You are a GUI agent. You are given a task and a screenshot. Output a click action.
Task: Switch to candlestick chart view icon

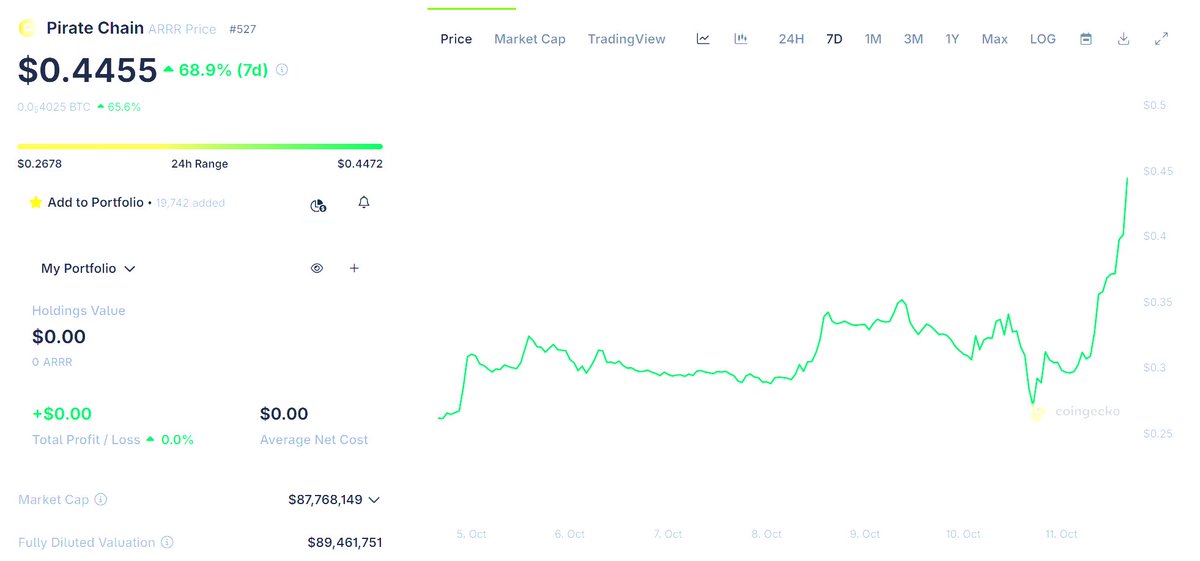741,39
